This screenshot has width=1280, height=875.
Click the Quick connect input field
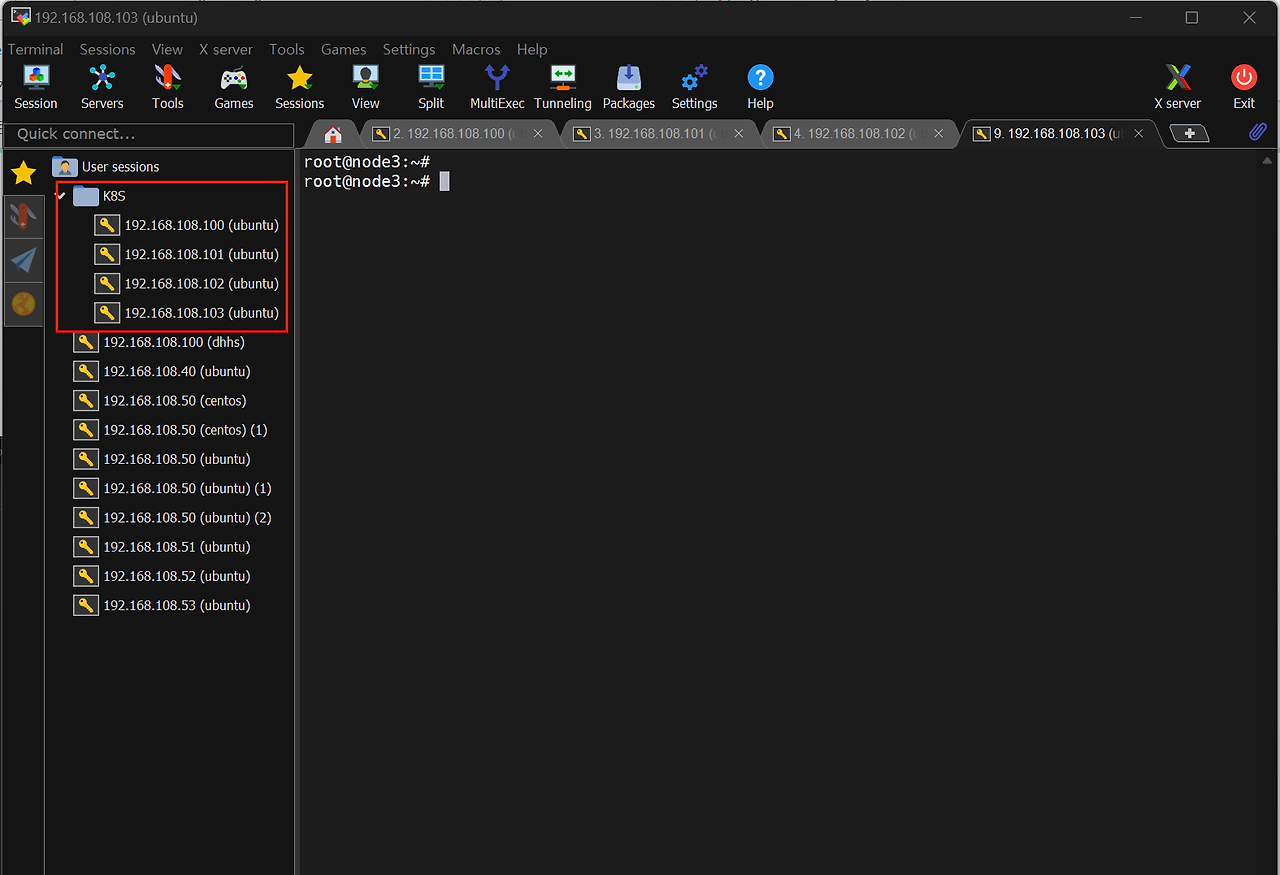coord(150,134)
